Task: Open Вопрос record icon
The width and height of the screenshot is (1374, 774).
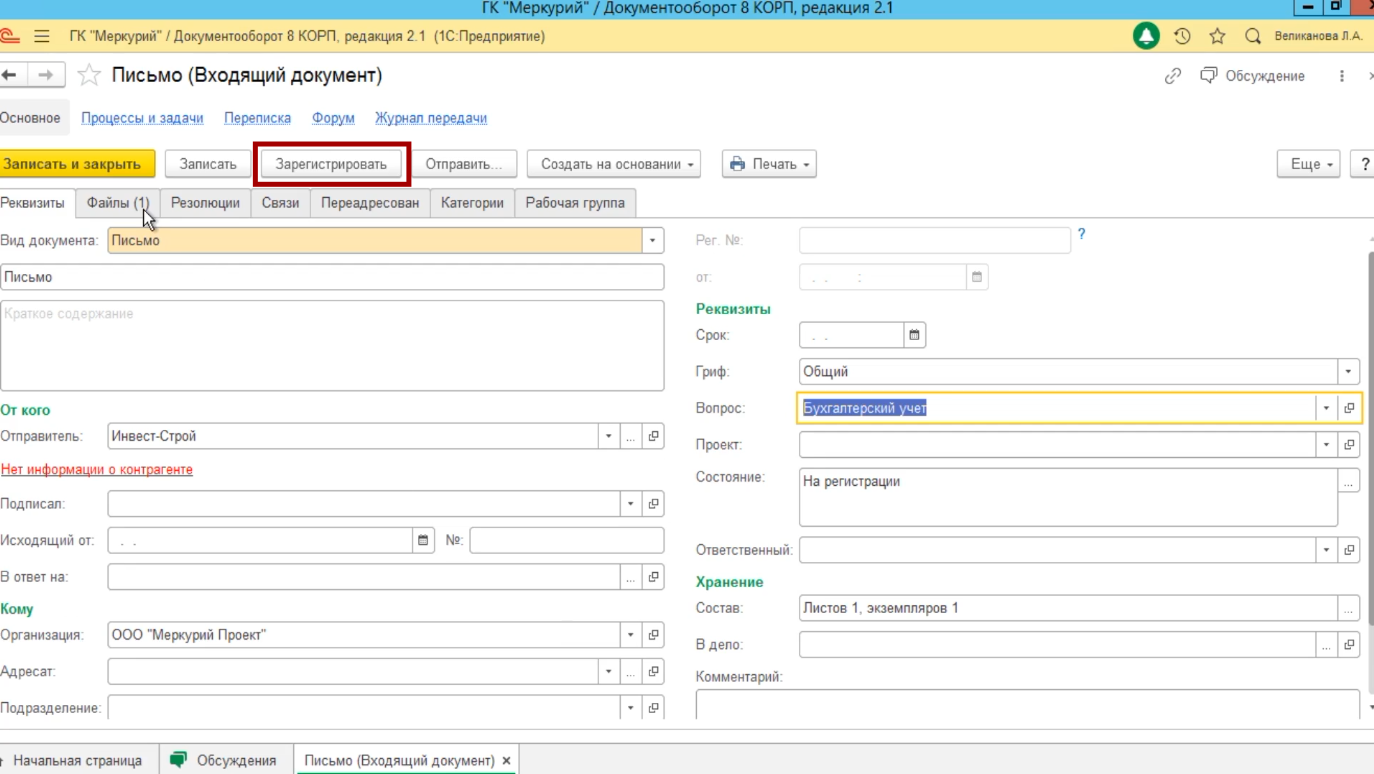Action: pos(1349,408)
